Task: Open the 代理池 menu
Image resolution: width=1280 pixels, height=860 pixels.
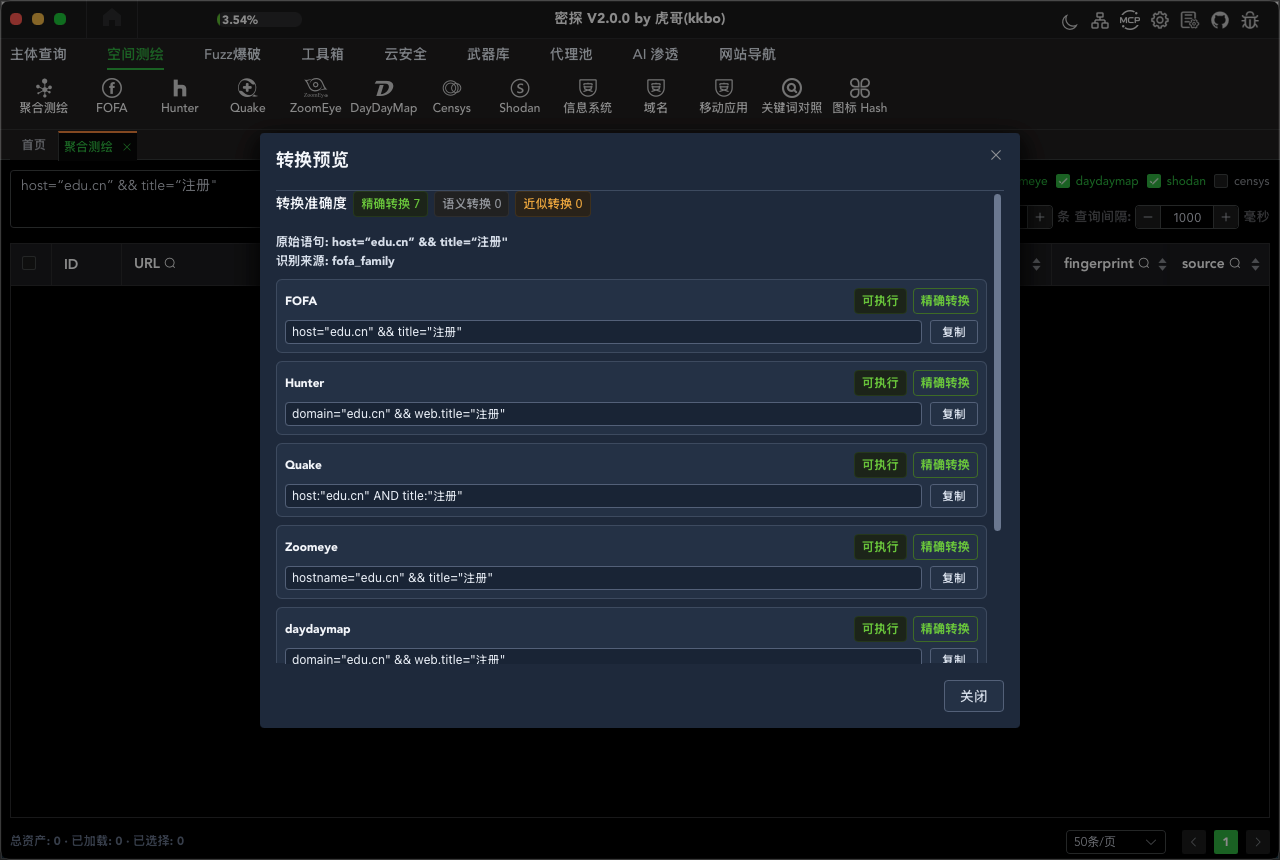Action: point(571,54)
